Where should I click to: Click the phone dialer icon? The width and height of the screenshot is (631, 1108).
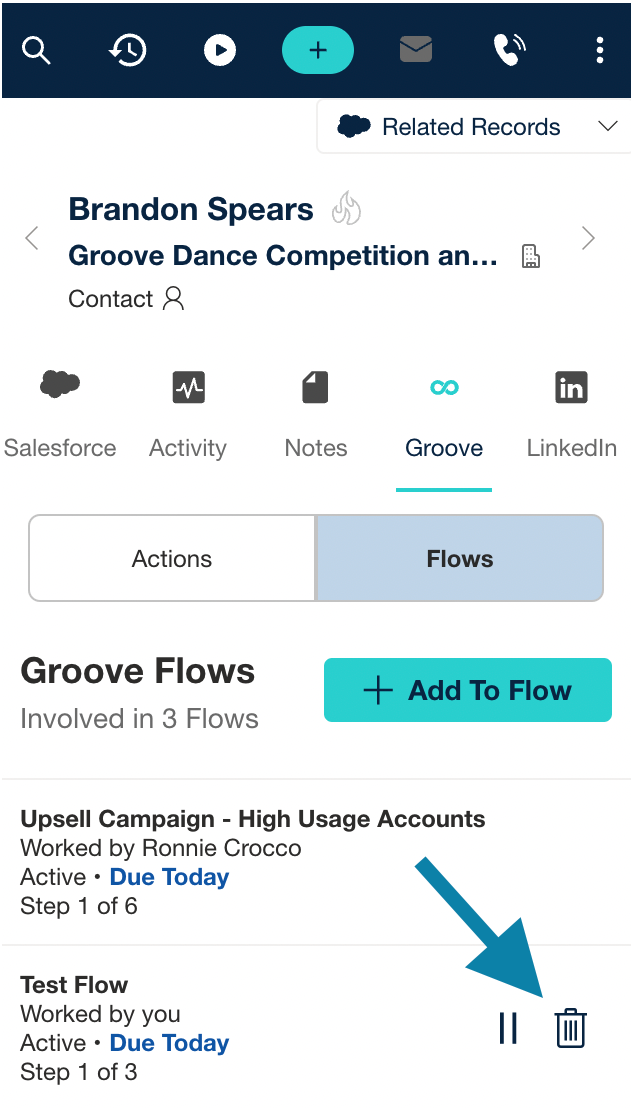(x=509, y=50)
